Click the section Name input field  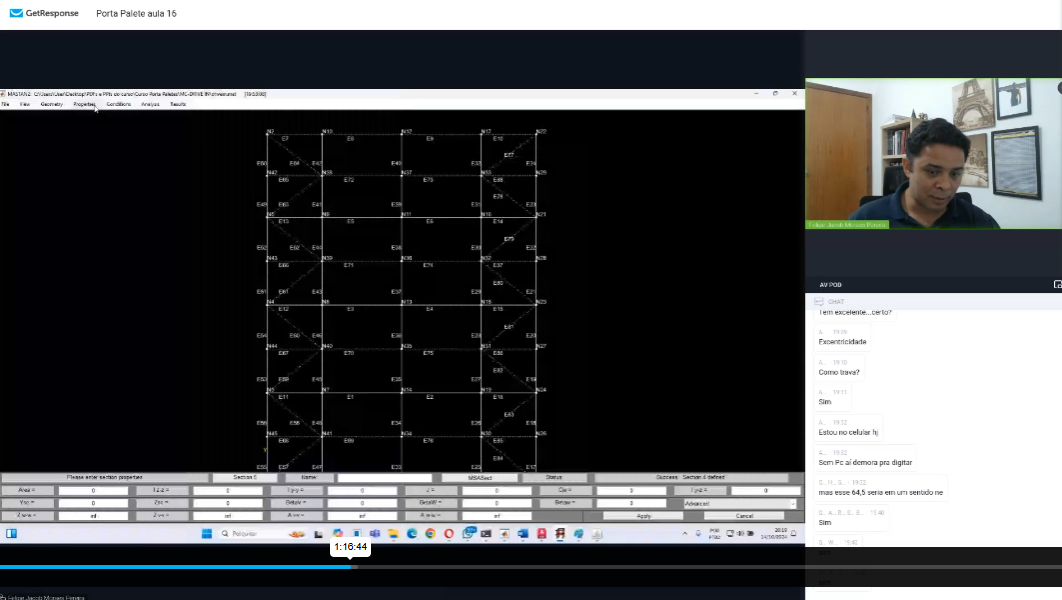click(384, 478)
